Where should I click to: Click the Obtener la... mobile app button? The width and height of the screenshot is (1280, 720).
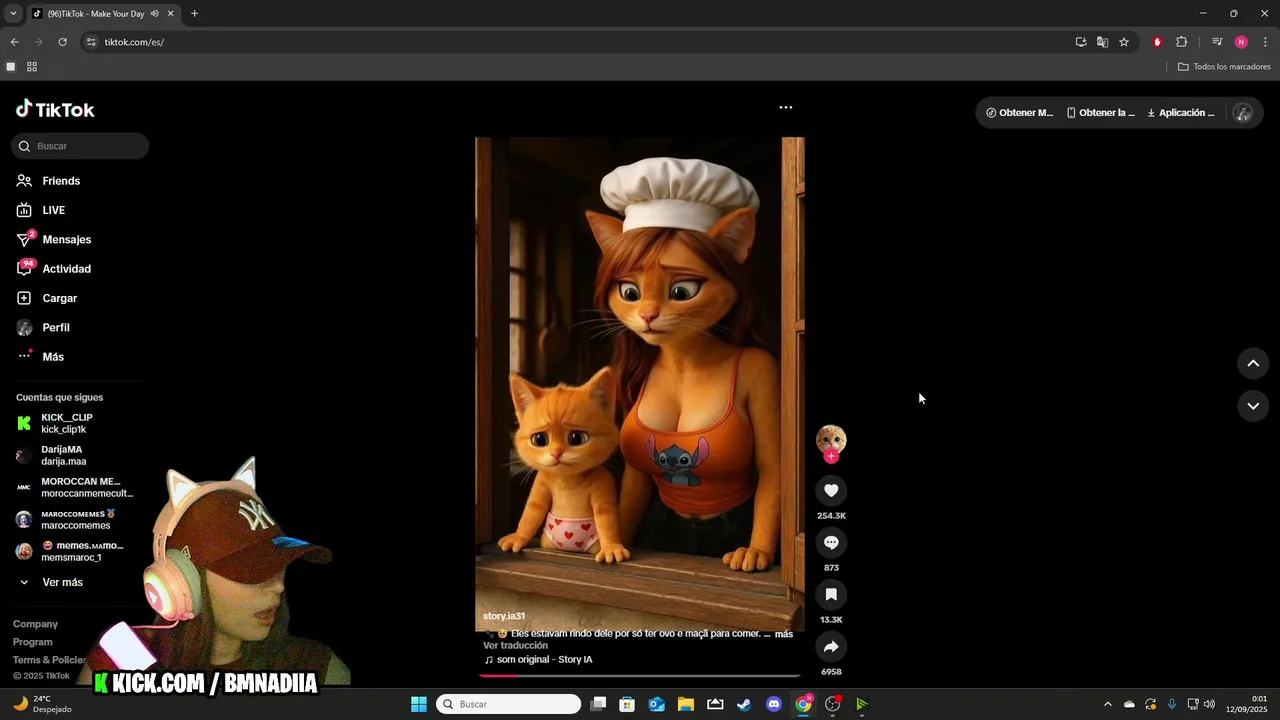1101,113
